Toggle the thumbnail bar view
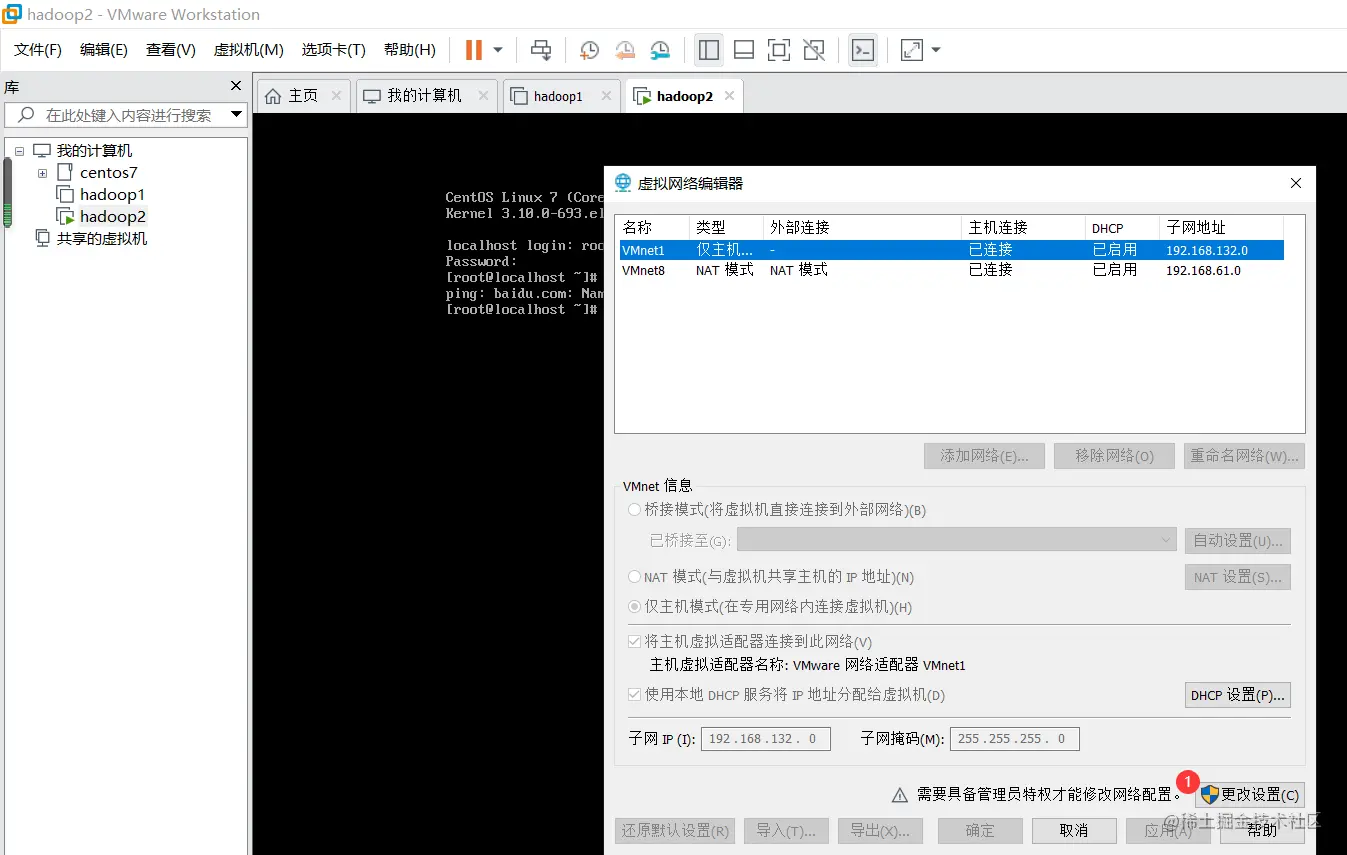 coord(744,50)
